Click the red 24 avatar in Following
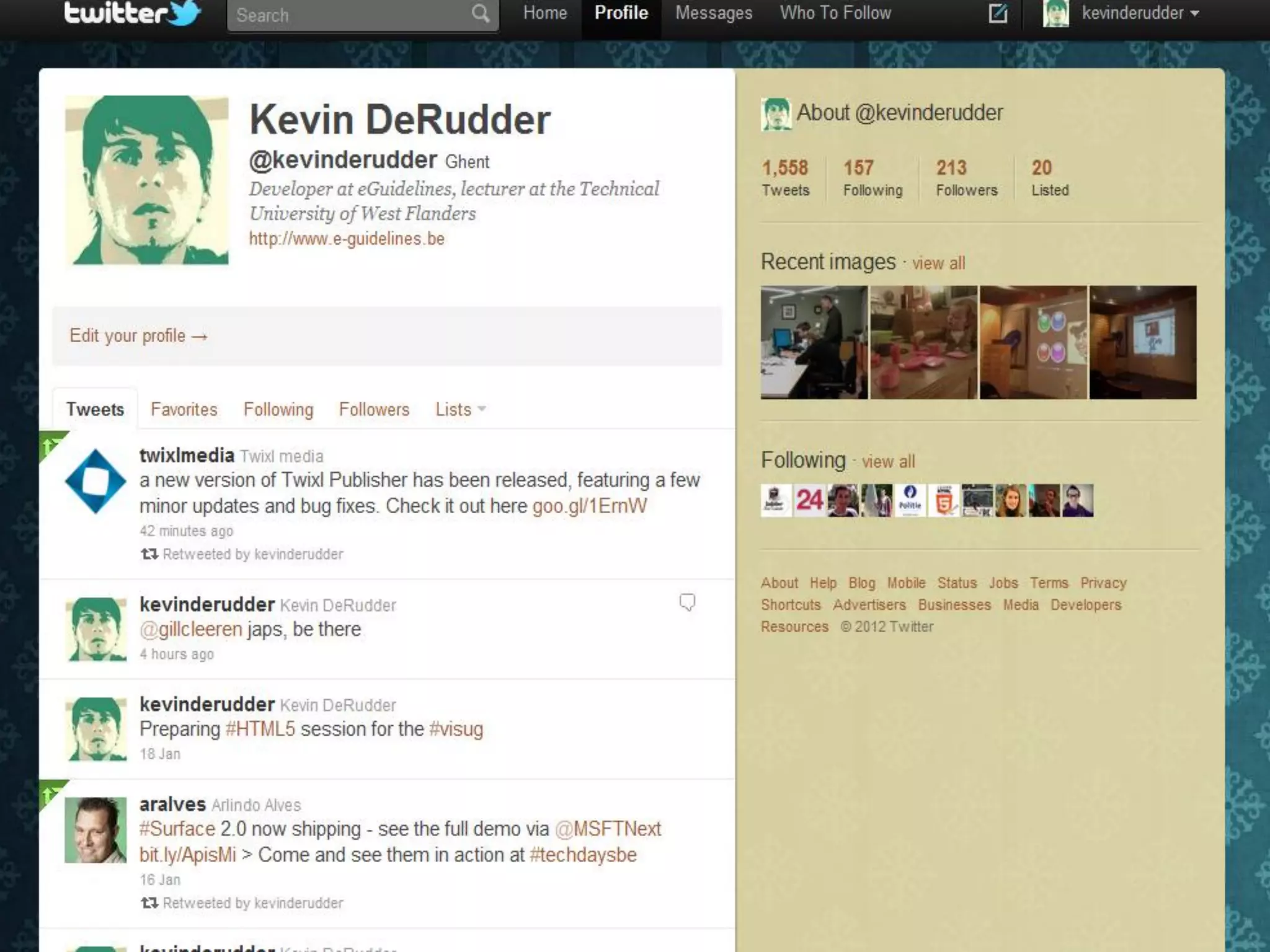The width and height of the screenshot is (1270, 952). 809,500
